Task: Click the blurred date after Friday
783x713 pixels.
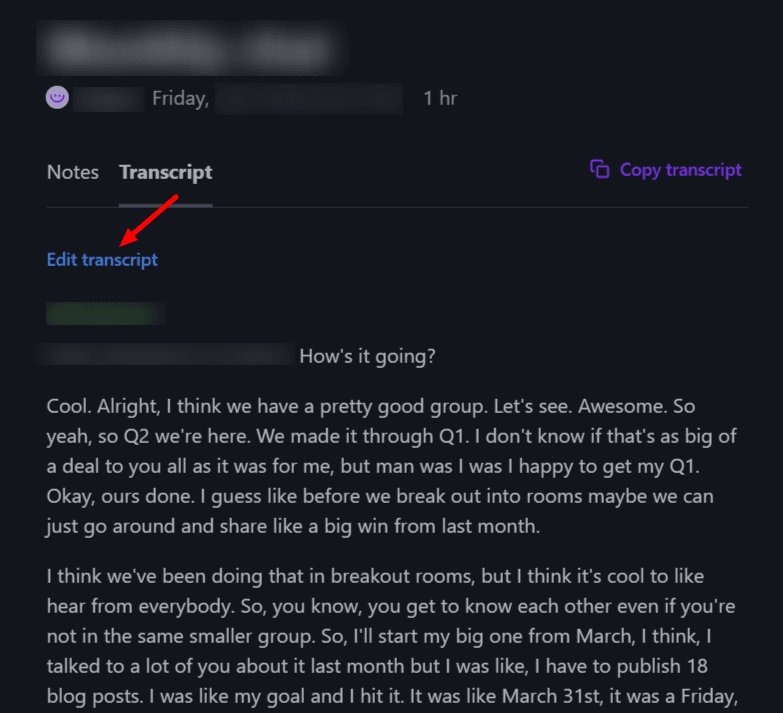Action: click(x=309, y=99)
